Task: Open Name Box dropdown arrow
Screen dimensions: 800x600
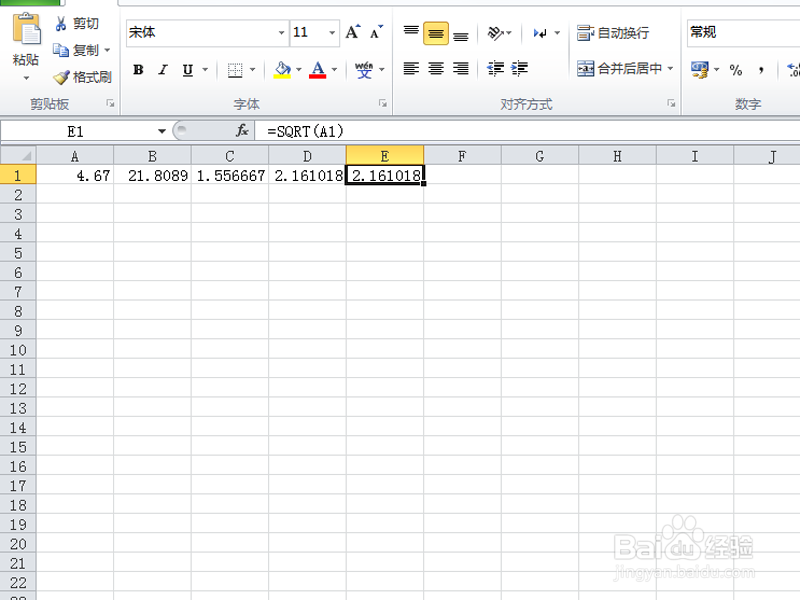Action: click(162, 132)
